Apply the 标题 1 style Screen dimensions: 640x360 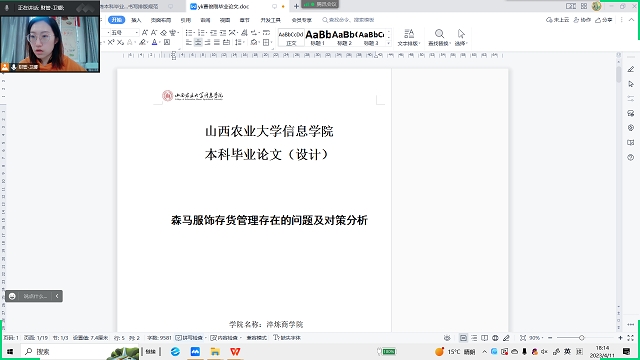point(318,38)
